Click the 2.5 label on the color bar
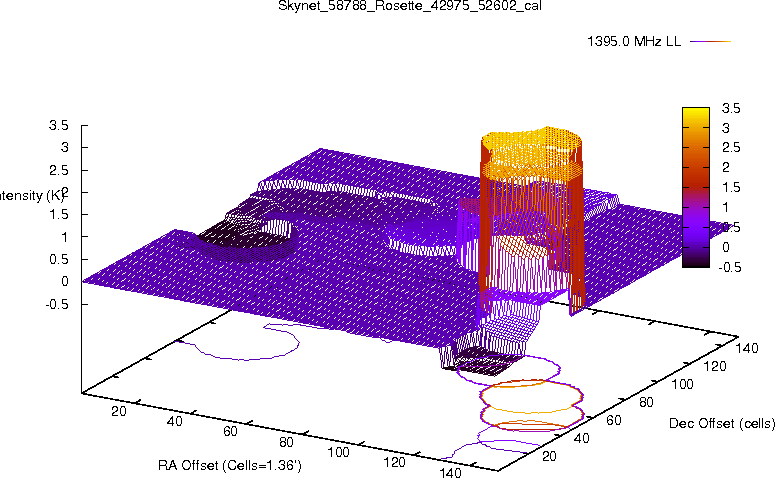775x478 pixels. [x=731, y=147]
